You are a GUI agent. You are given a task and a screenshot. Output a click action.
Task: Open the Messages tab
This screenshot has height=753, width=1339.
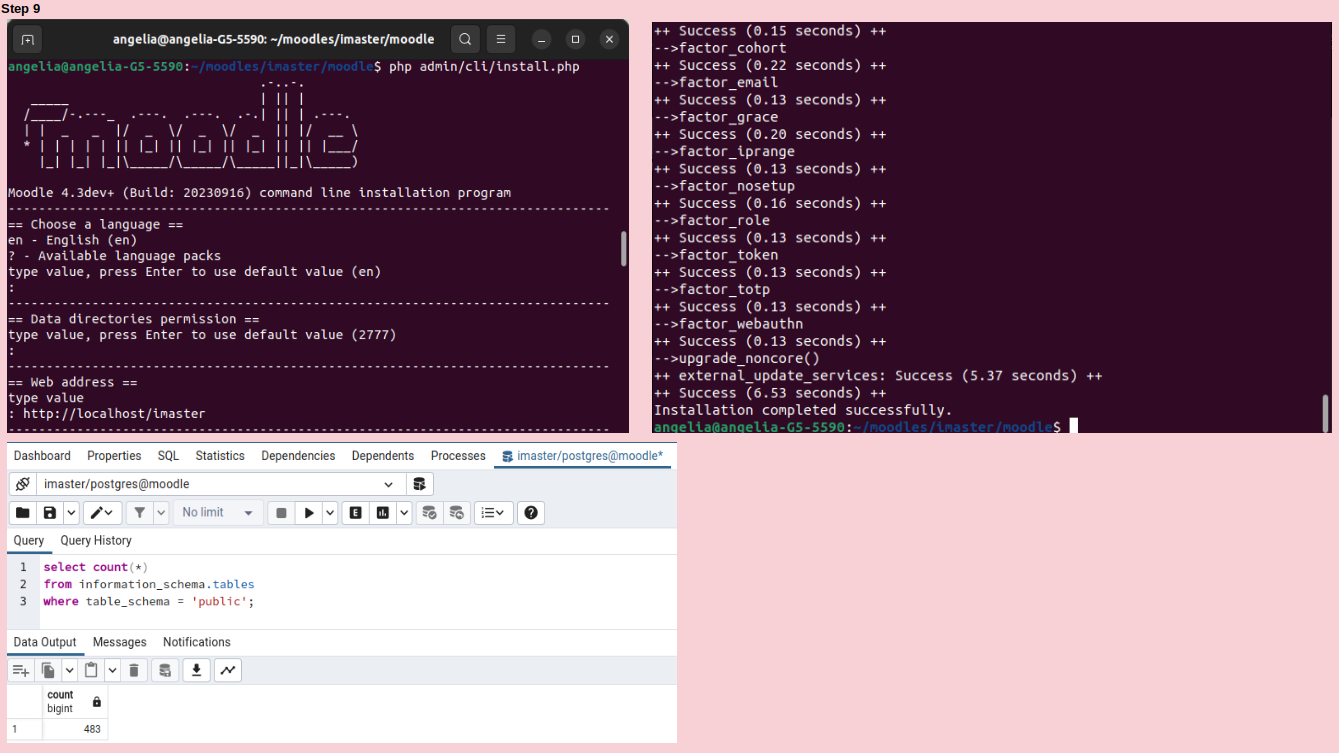point(120,643)
